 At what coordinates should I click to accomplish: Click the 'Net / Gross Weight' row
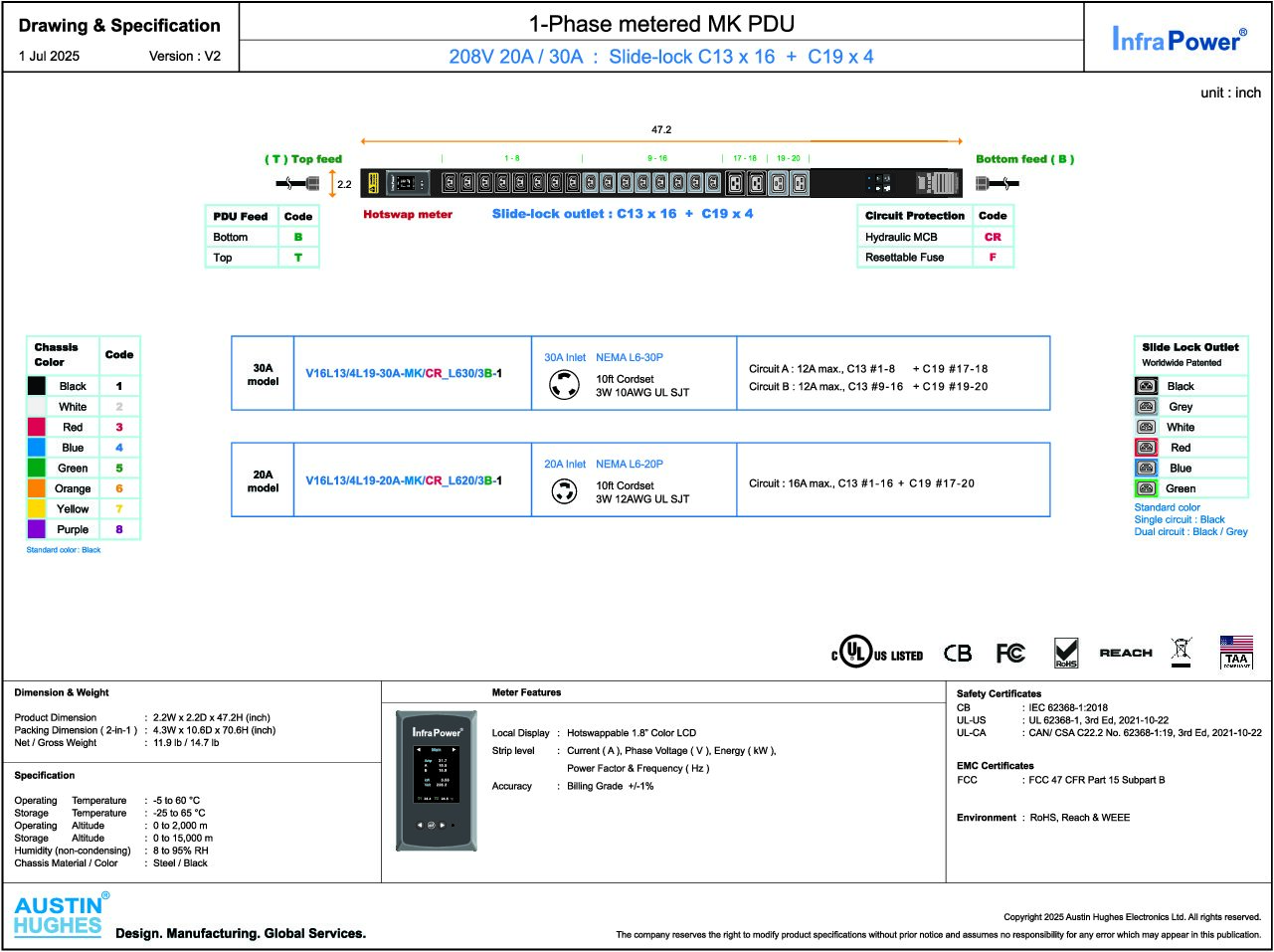tap(116, 742)
